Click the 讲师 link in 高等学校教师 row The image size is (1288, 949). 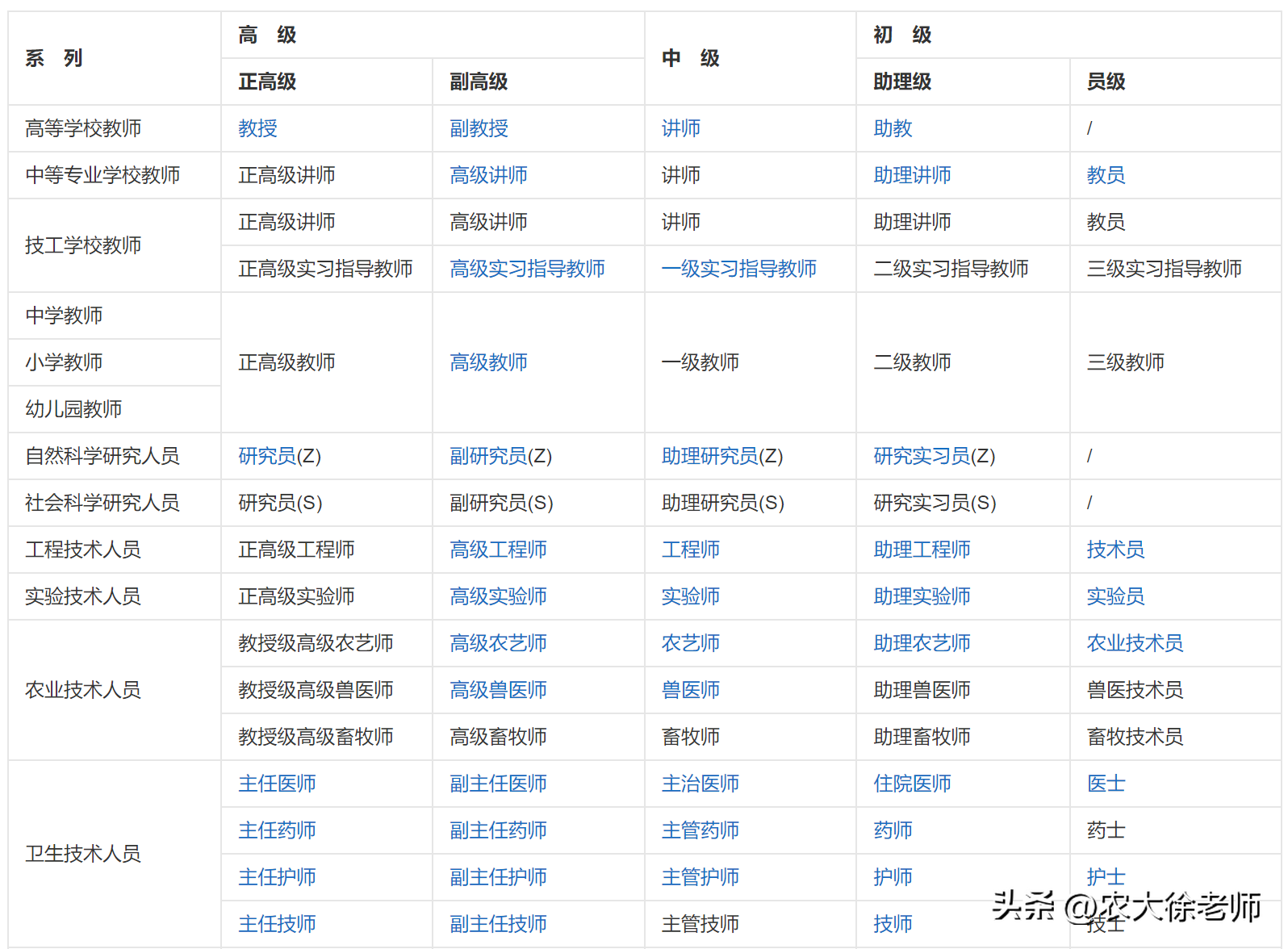click(x=680, y=128)
